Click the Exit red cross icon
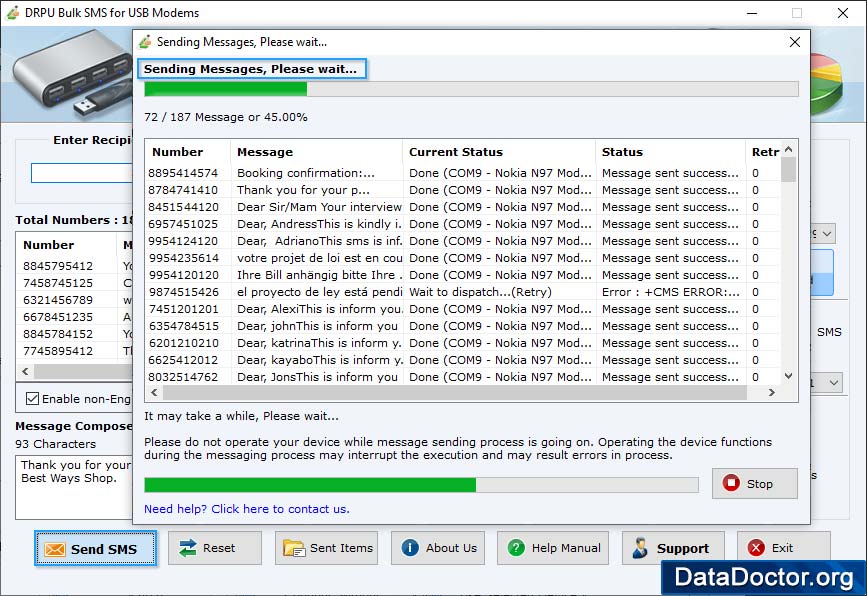 [x=756, y=548]
